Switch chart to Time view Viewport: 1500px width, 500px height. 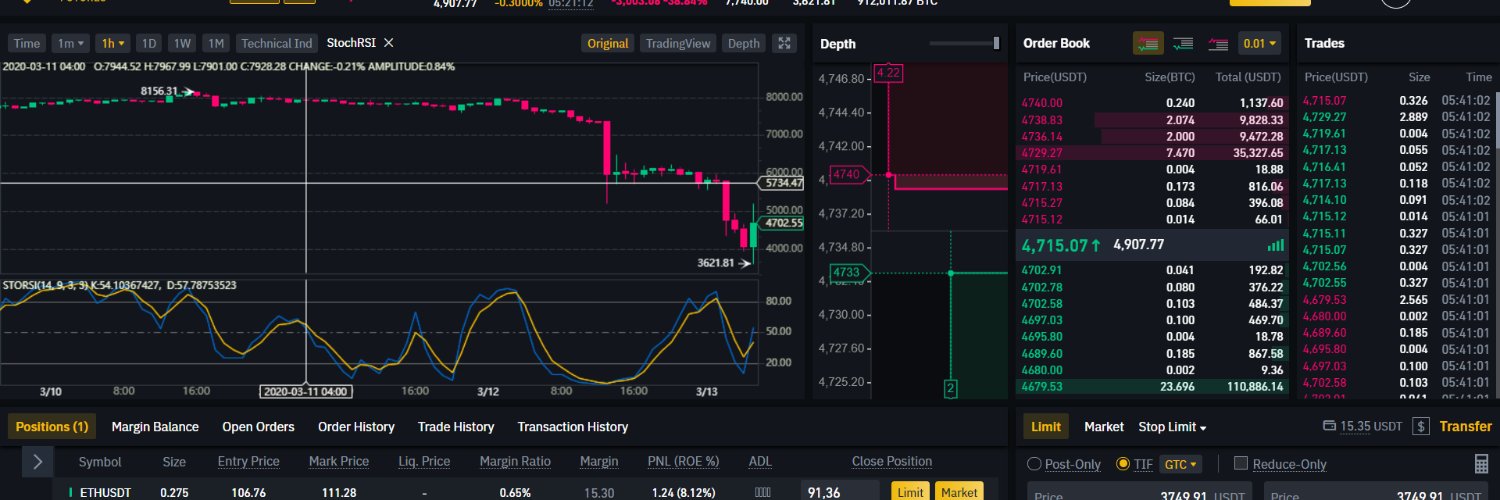click(27, 43)
